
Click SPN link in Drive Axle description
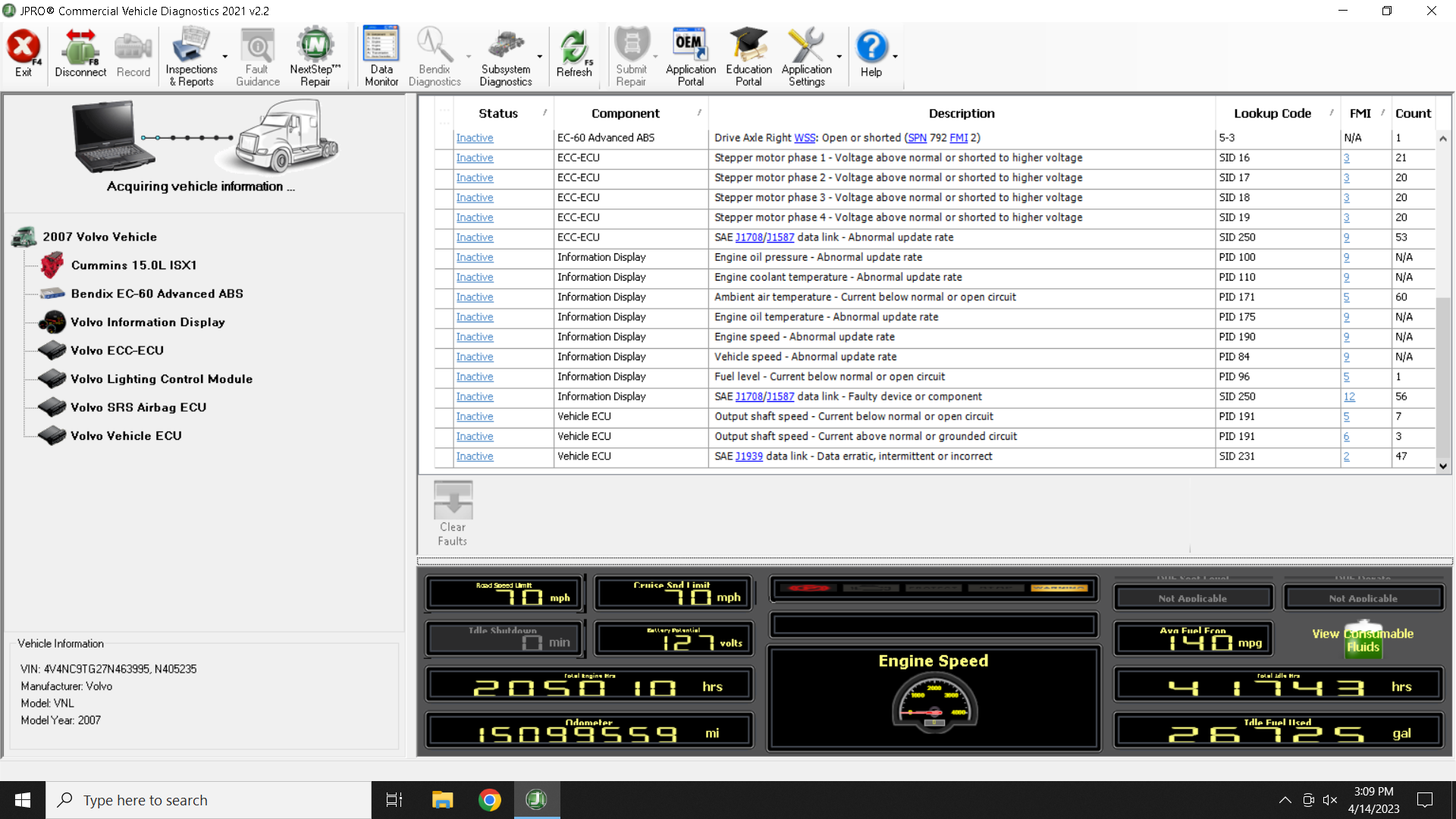(917, 138)
